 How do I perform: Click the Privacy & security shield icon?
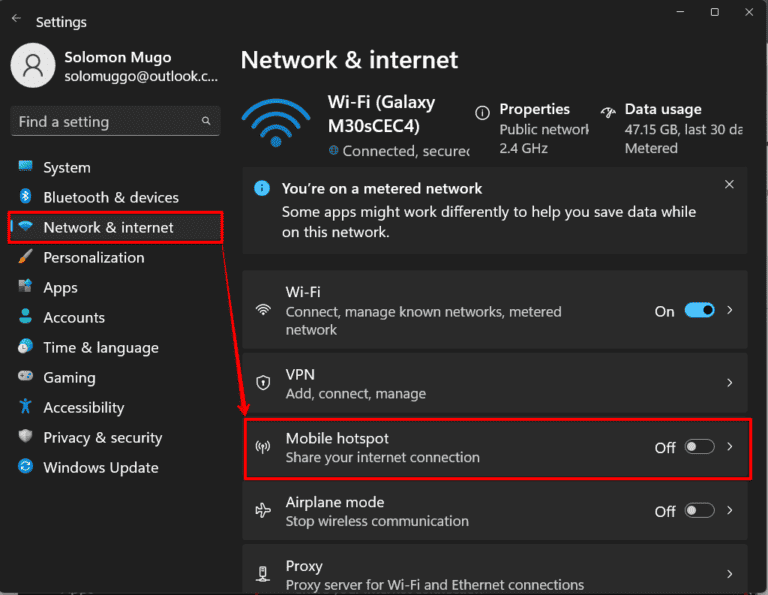25,437
